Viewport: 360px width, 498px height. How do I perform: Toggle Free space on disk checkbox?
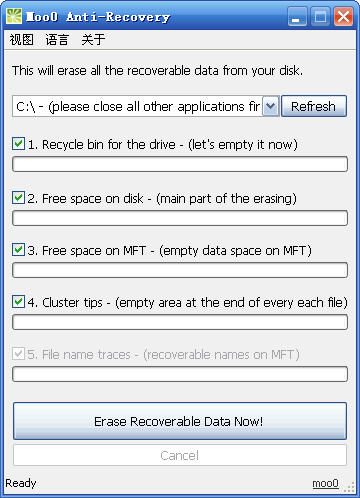coord(18,198)
